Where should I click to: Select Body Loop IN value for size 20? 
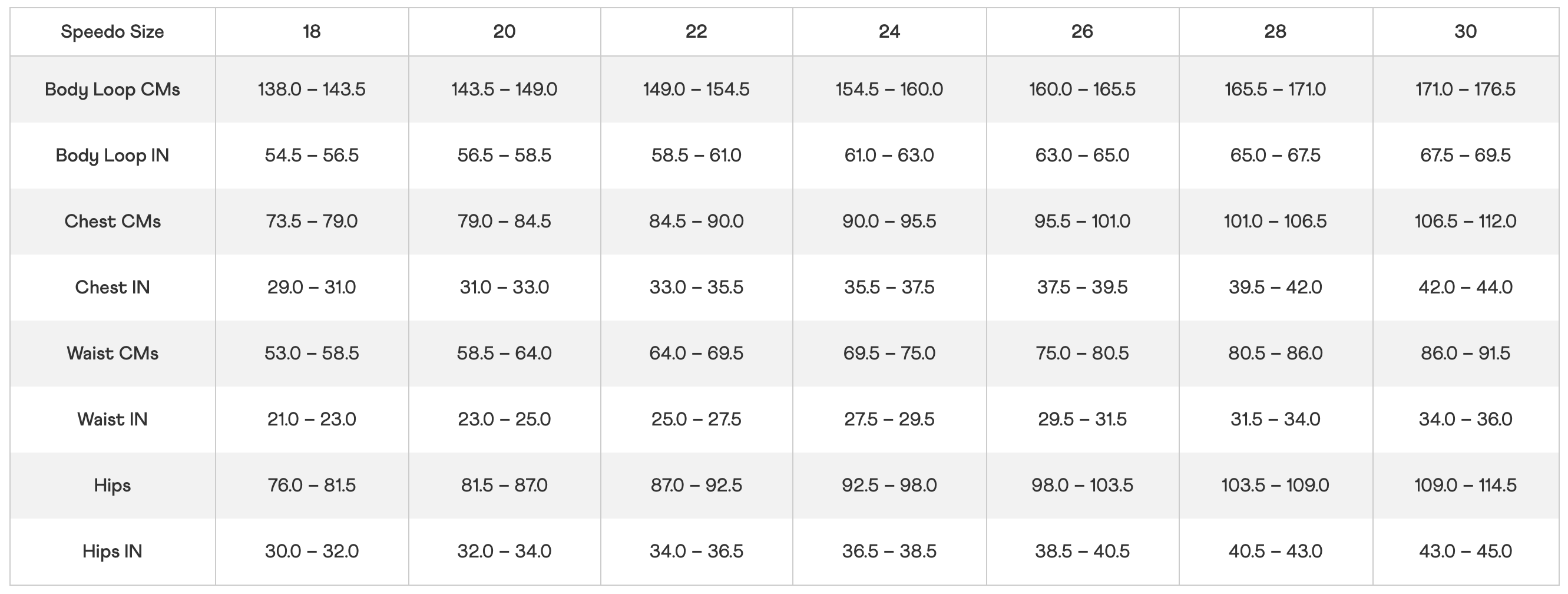tap(504, 156)
